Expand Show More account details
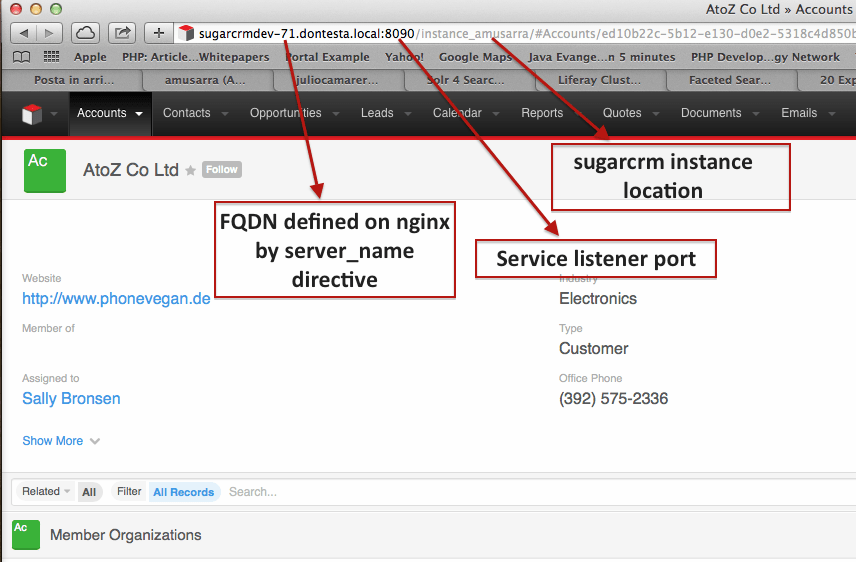This screenshot has width=856, height=562. (61, 441)
